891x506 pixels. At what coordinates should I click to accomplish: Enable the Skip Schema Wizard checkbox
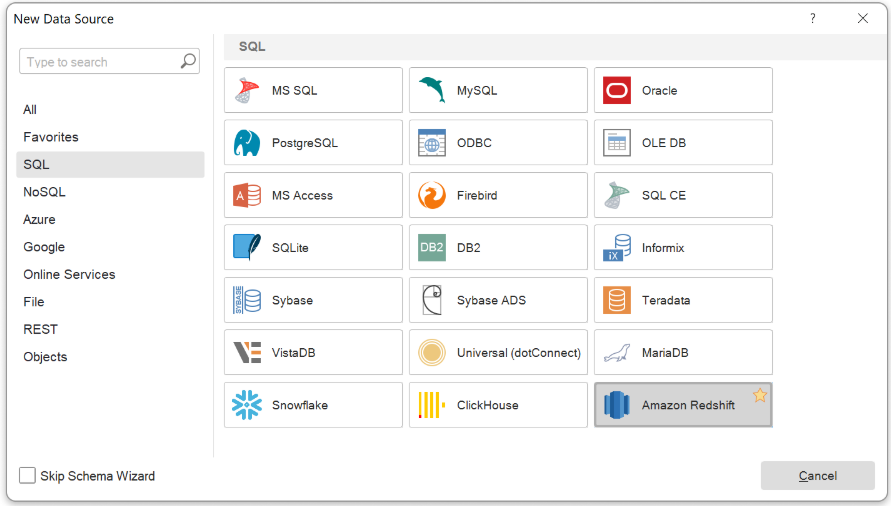coord(27,475)
